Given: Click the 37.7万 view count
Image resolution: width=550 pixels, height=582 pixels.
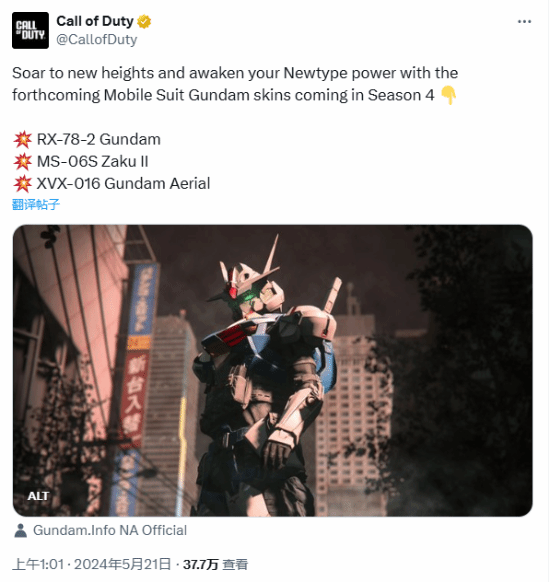Looking at the screenshot, I should pyautogui.click(x=200, y=565).
